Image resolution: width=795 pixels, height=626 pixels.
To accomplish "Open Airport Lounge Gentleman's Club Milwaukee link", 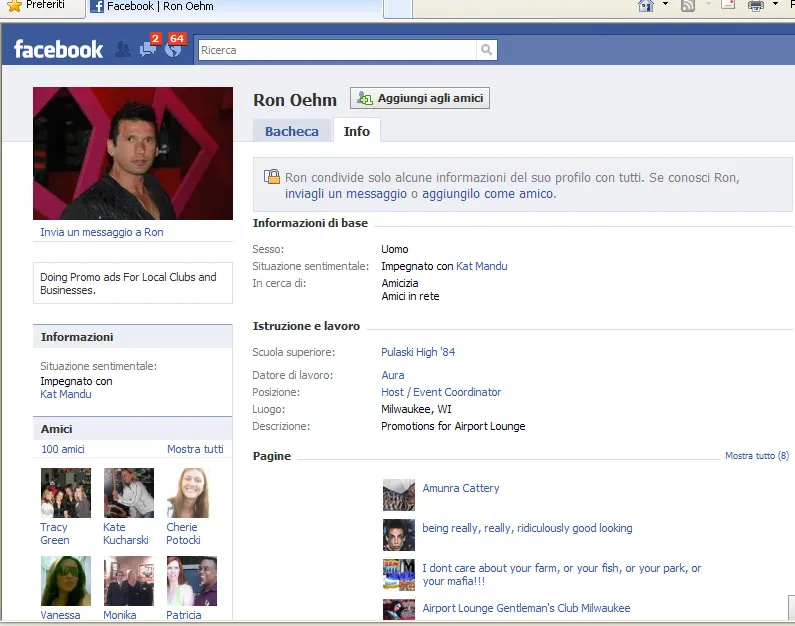I will coord(526,608).
